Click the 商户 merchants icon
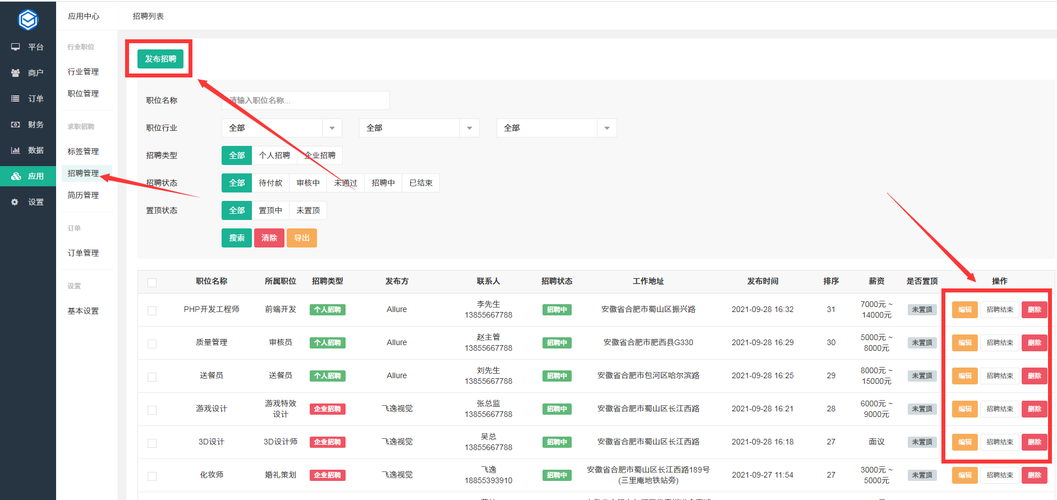Viewport: 1057px width, 500px height. tap(16, 73)
